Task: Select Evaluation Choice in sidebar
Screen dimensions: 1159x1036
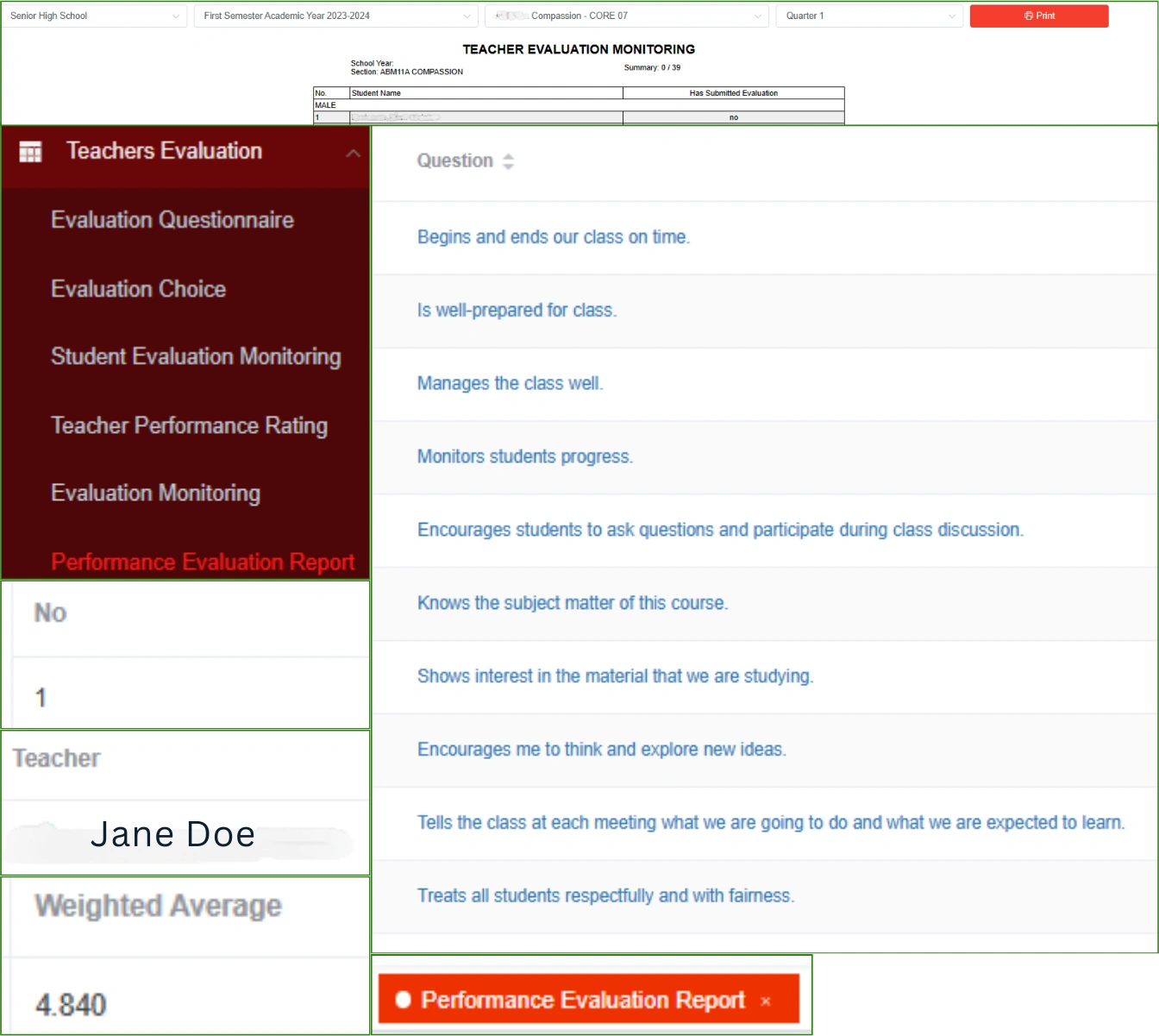Action: [x=138, y=289]
